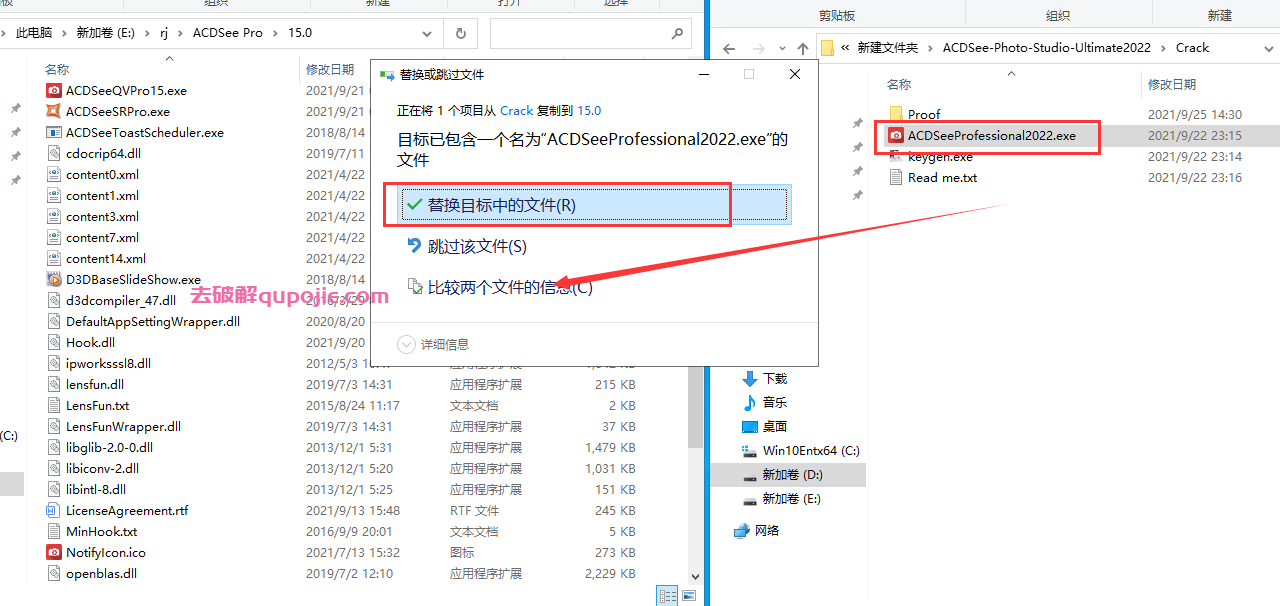Click the D3DBaseSlideShow.exe icon
Image resolution: width=1280 pixels, height=606 pixels.
(x=54, y=279)
